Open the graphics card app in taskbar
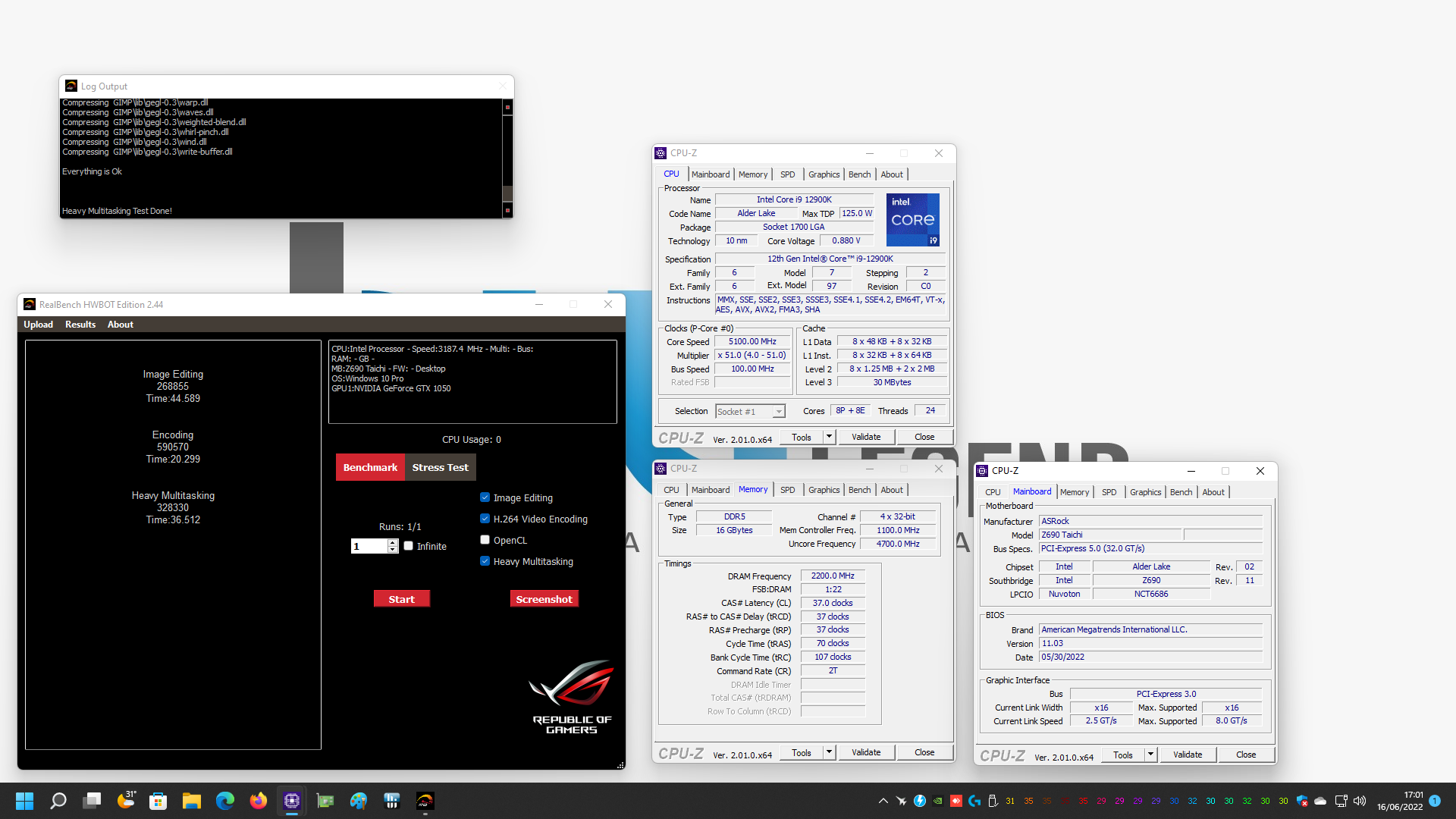The width and height of the screenshot is (1456, 819). pos(325,801)
